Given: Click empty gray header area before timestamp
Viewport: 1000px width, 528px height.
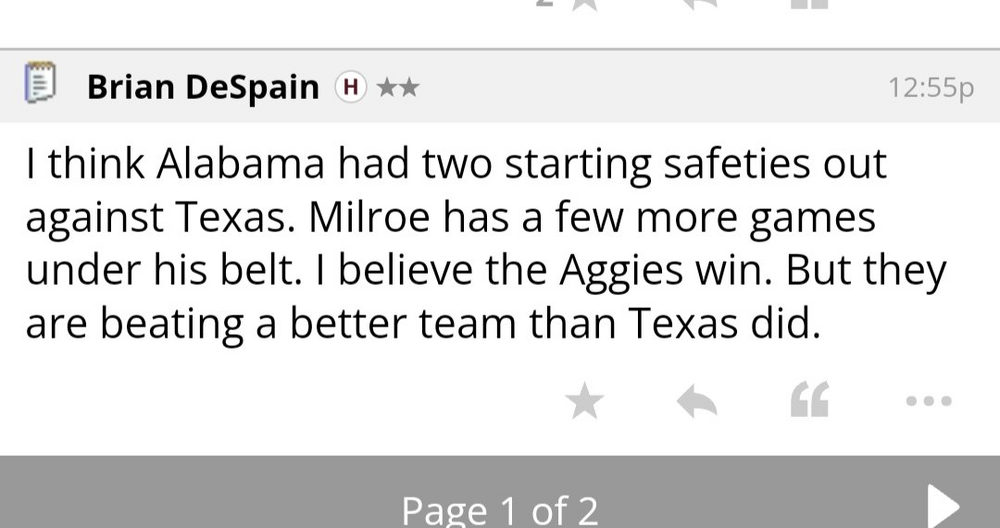Looking at the screenshot, I should click(x=650, y=87).
